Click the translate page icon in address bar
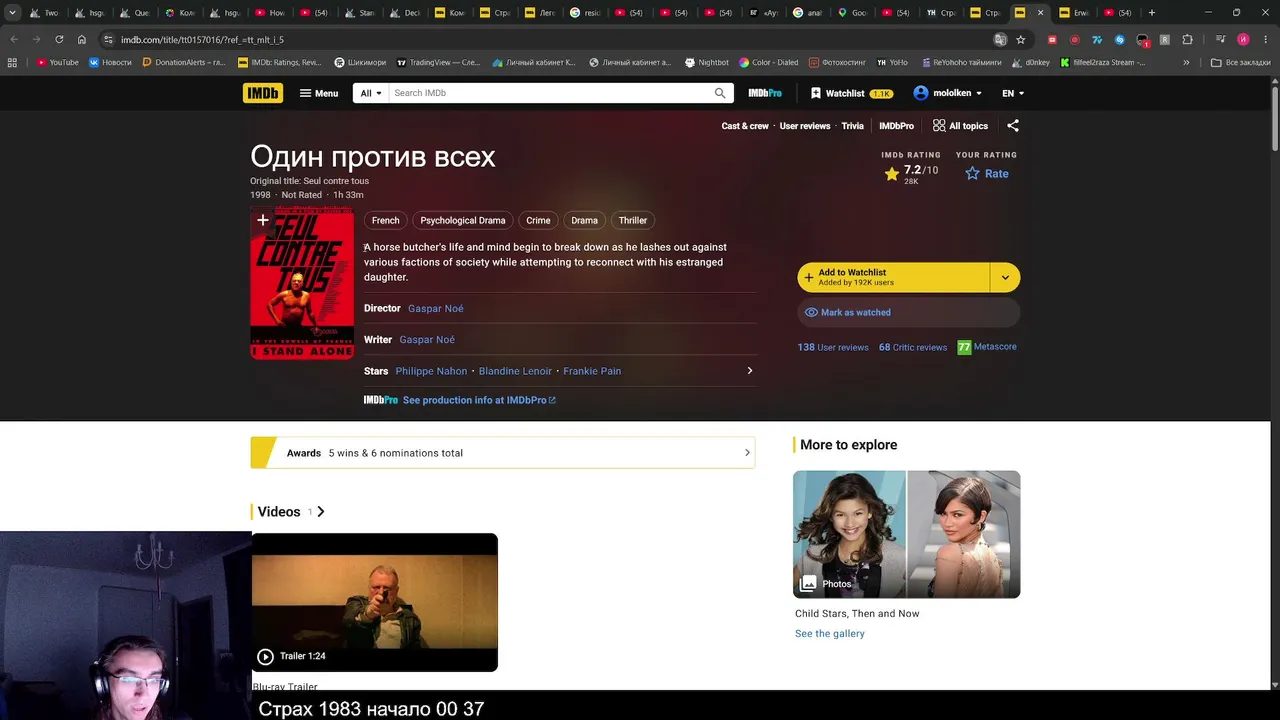 pyautogui.click(x=1000, y=40)
